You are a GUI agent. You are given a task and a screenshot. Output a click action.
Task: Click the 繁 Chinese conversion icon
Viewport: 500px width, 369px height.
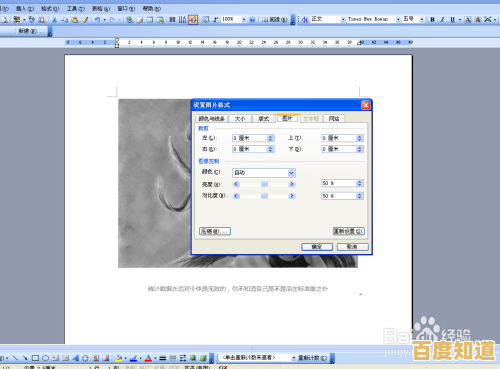(17, 20)
